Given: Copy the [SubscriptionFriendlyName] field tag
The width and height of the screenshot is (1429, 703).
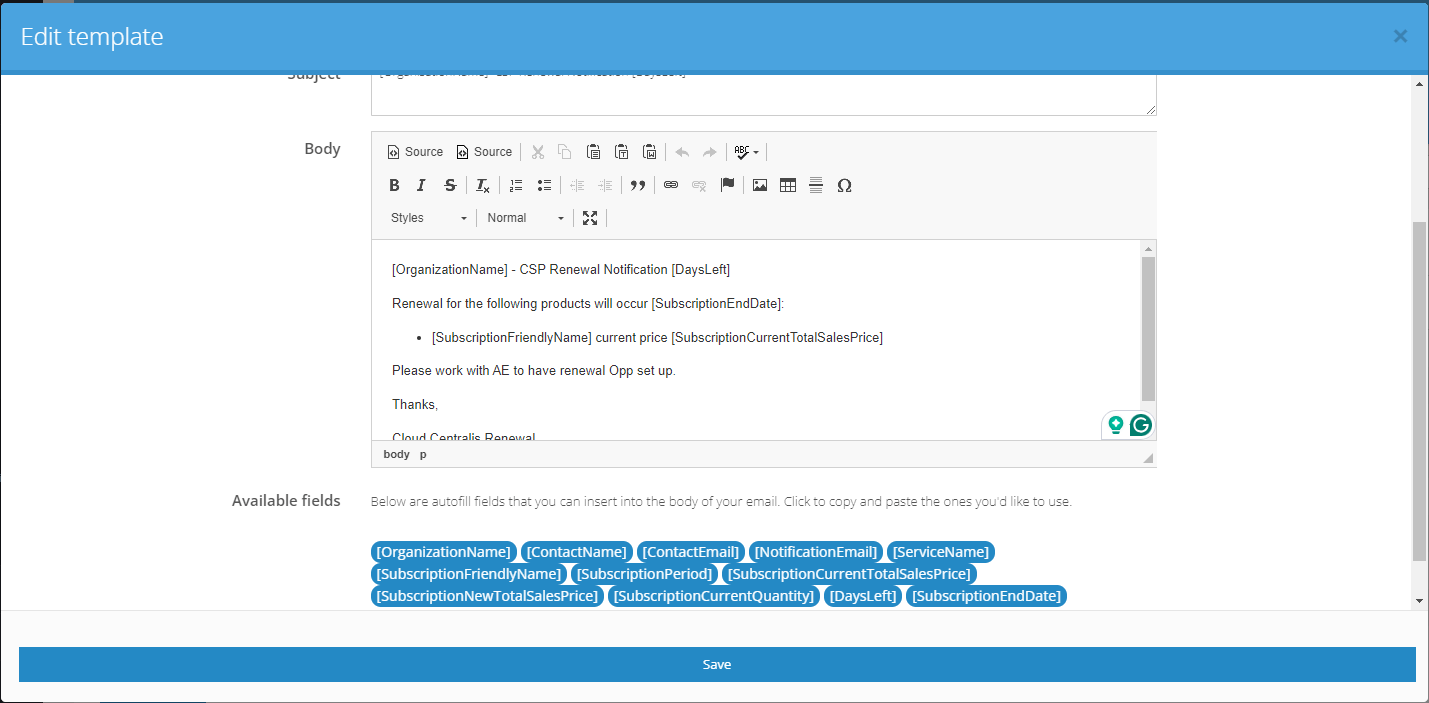Looking at the screenshot, I should click(x=469, y=574).
